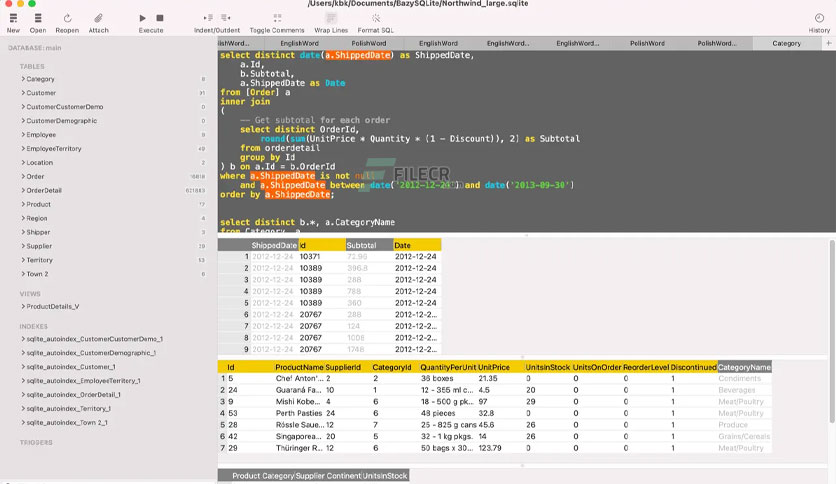Expand the Supplier table node
This screenshot has width=836, height=484.
23,246
